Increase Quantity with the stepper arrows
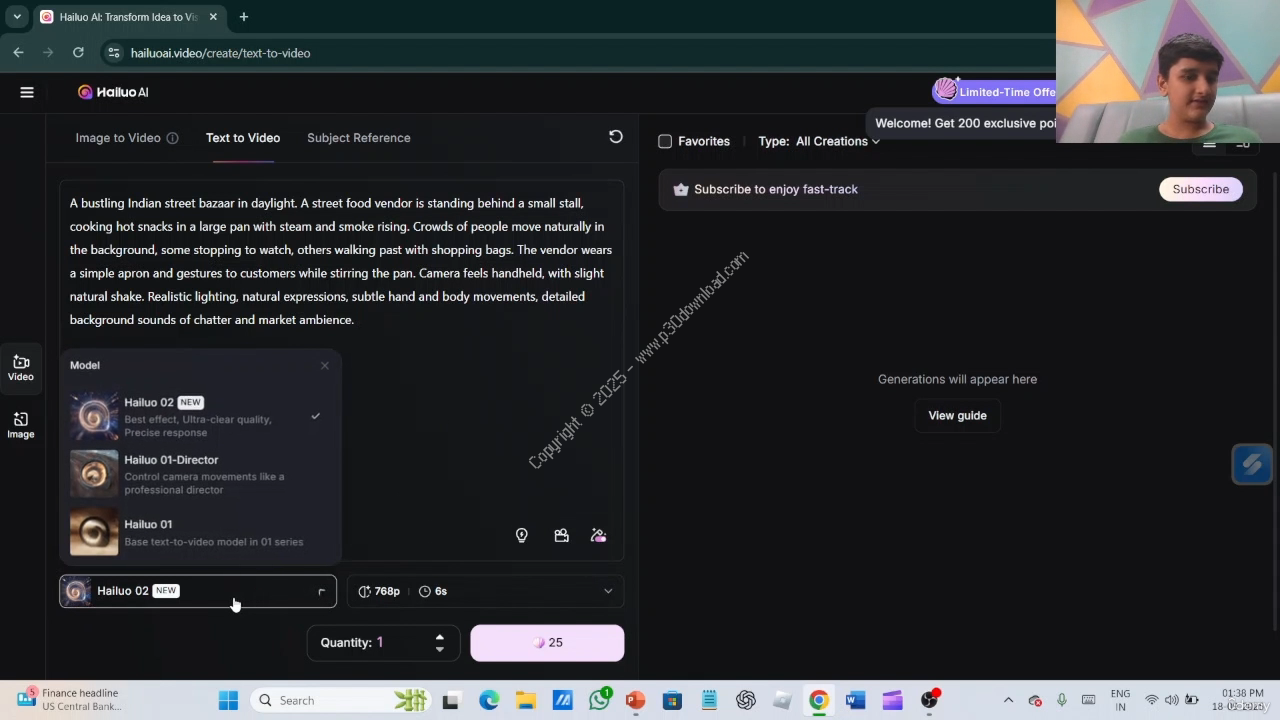The image size is (1280, 720). 439,637
